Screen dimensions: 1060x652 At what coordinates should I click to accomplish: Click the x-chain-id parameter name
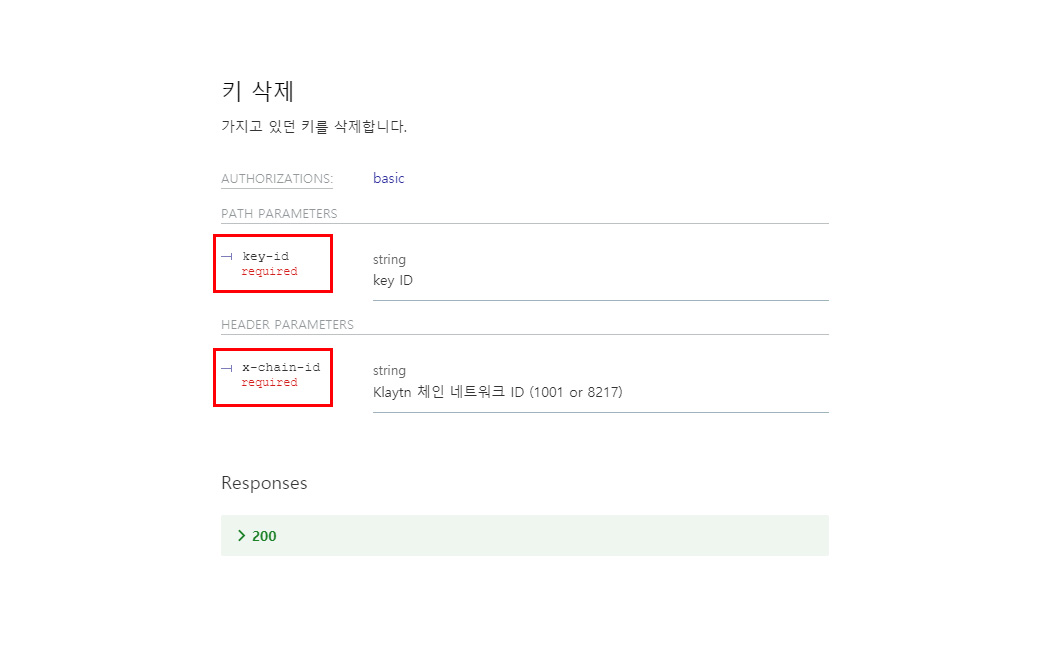coord(281,367)
